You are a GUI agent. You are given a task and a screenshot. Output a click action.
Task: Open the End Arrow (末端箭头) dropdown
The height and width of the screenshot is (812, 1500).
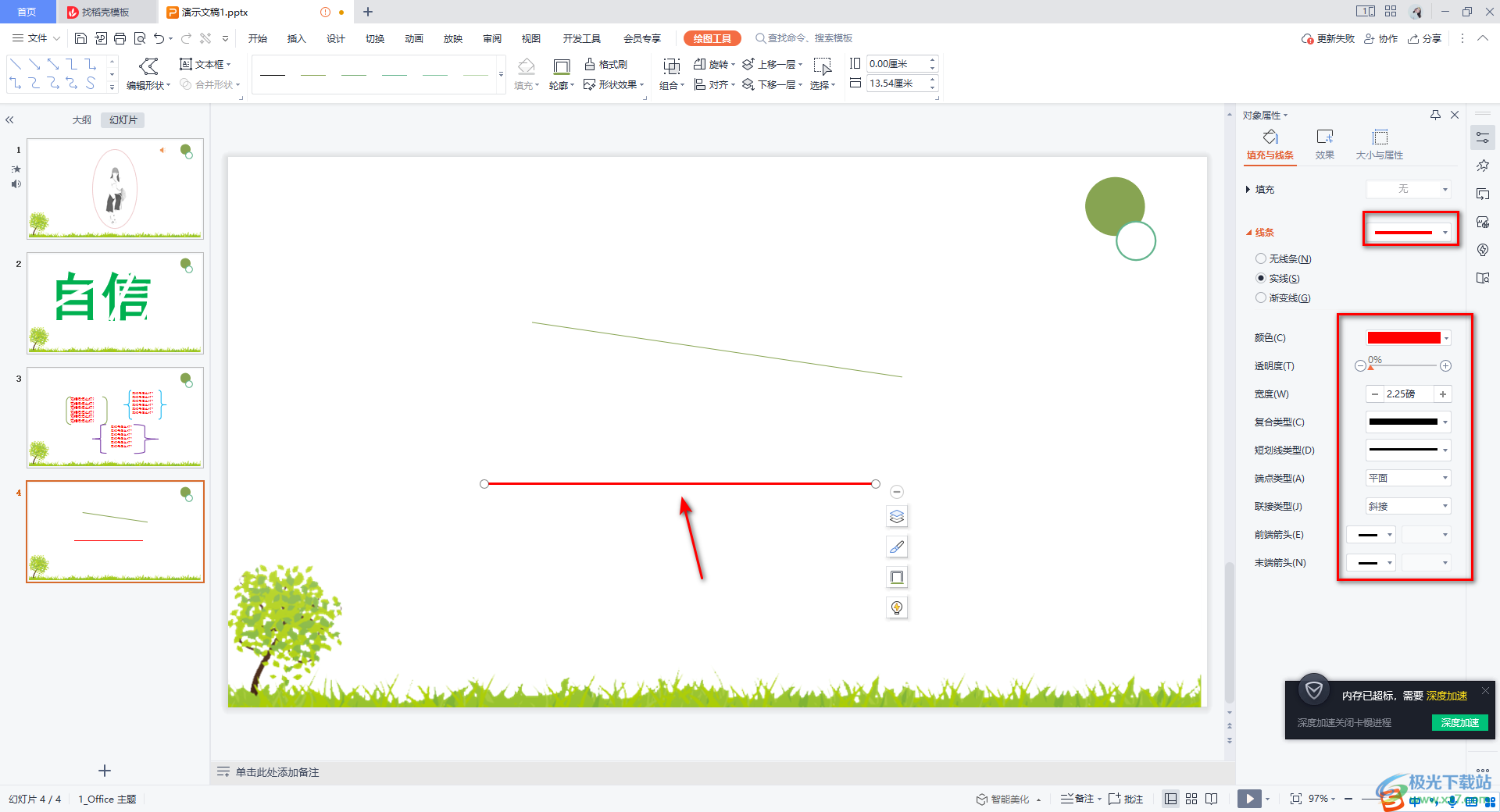(x=1371, y=563)
